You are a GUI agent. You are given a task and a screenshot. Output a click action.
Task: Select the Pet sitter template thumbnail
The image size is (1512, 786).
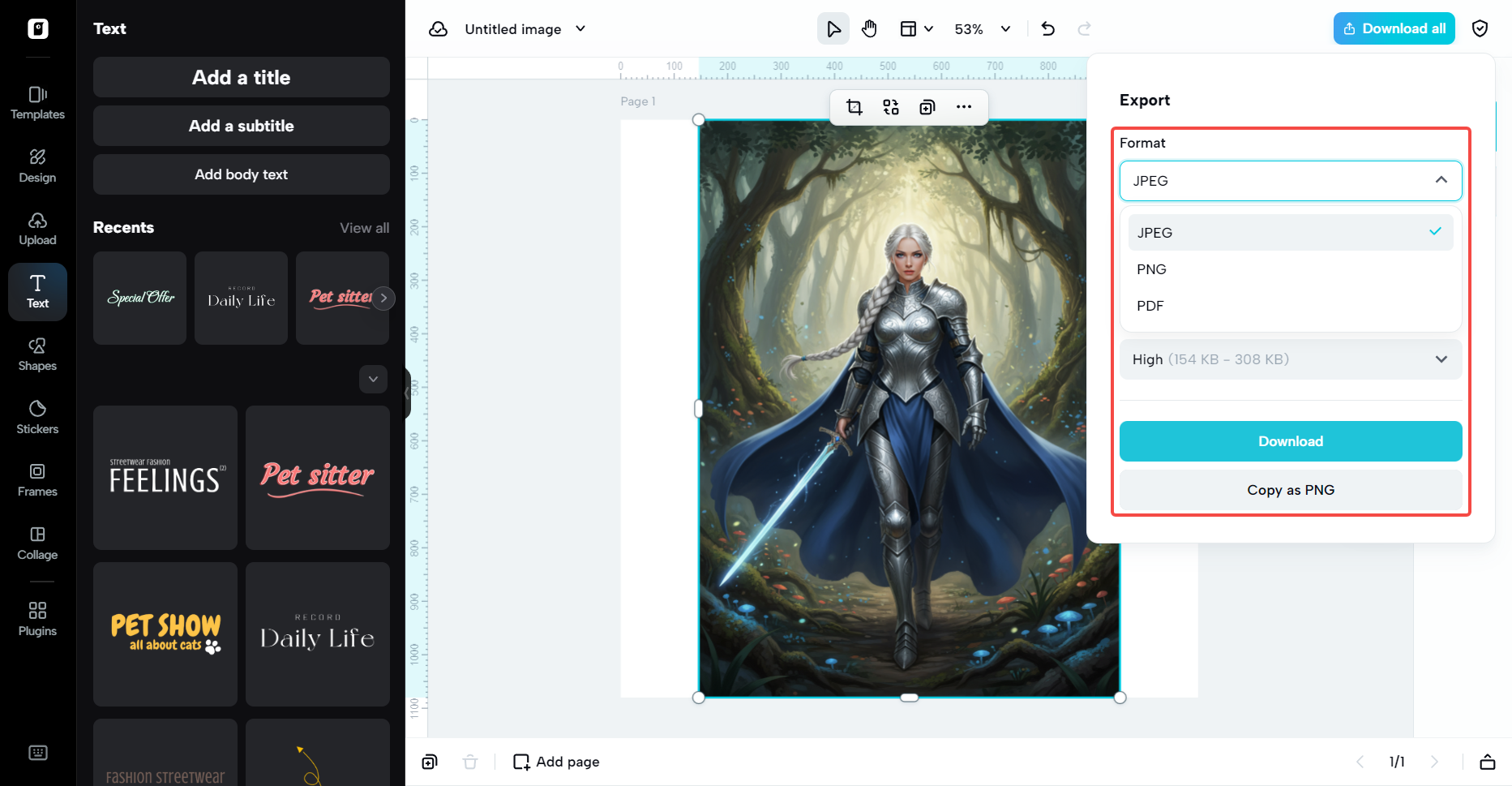317,478
